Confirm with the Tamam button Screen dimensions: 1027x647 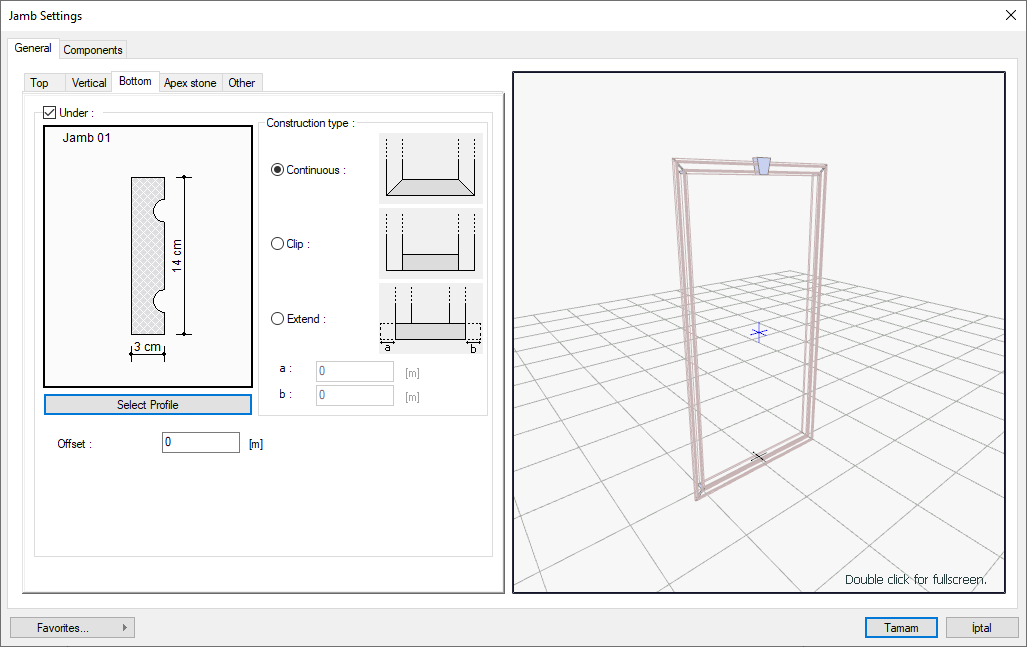click(901, 628)
